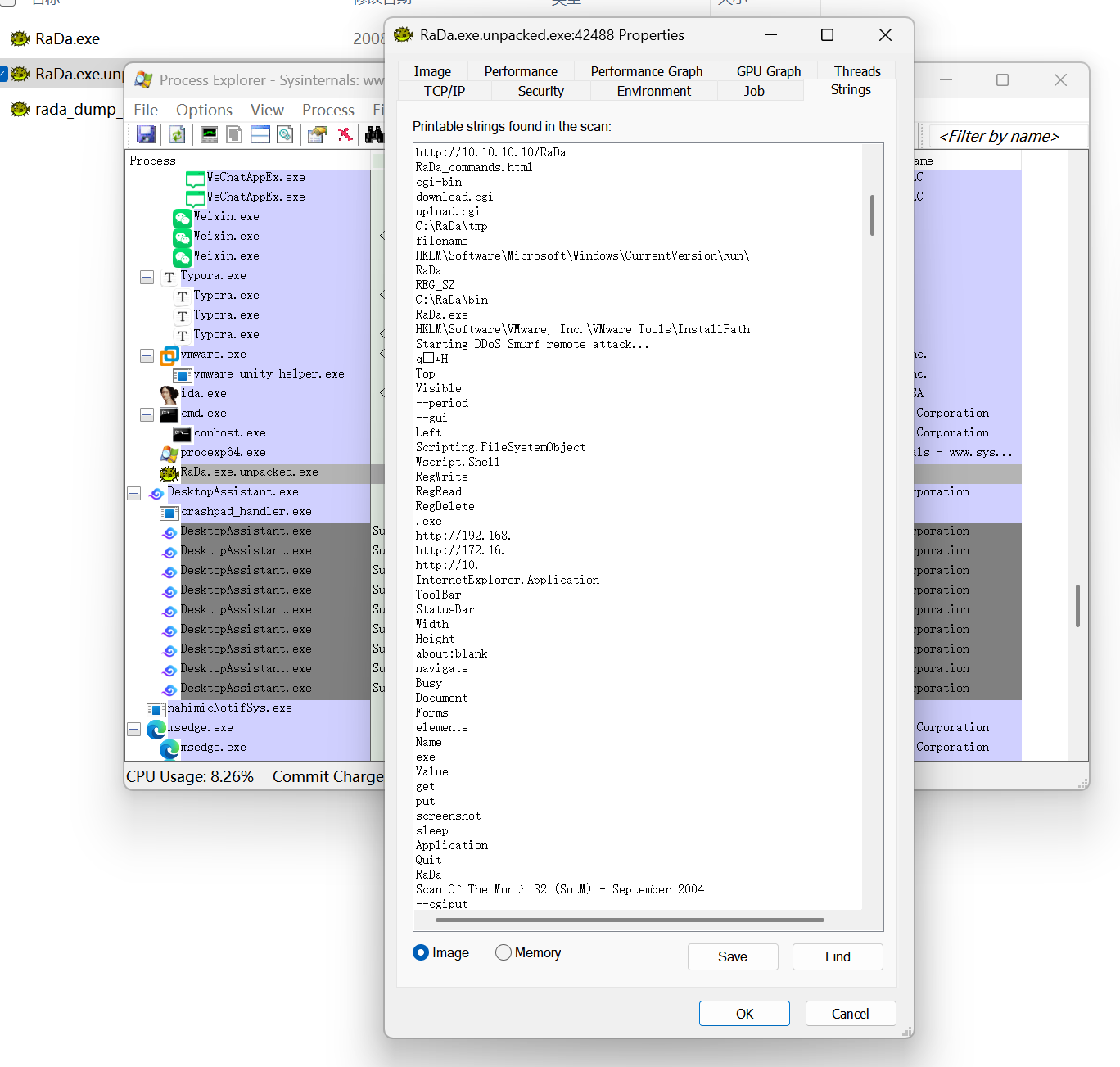Screen dimensions: 1120x1067
Task: Switch to the Performance tab
Action: click(521, 71)
